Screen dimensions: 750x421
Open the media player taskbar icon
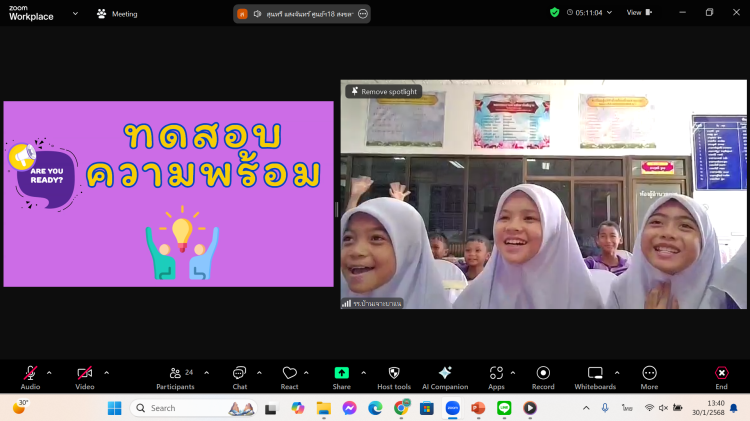pos(529,408)
